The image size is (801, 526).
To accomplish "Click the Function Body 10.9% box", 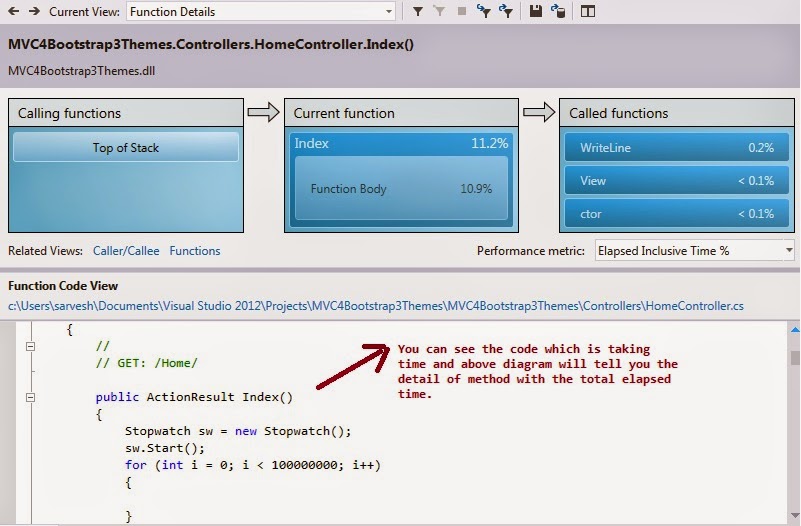I will click(x=402, y=188).
